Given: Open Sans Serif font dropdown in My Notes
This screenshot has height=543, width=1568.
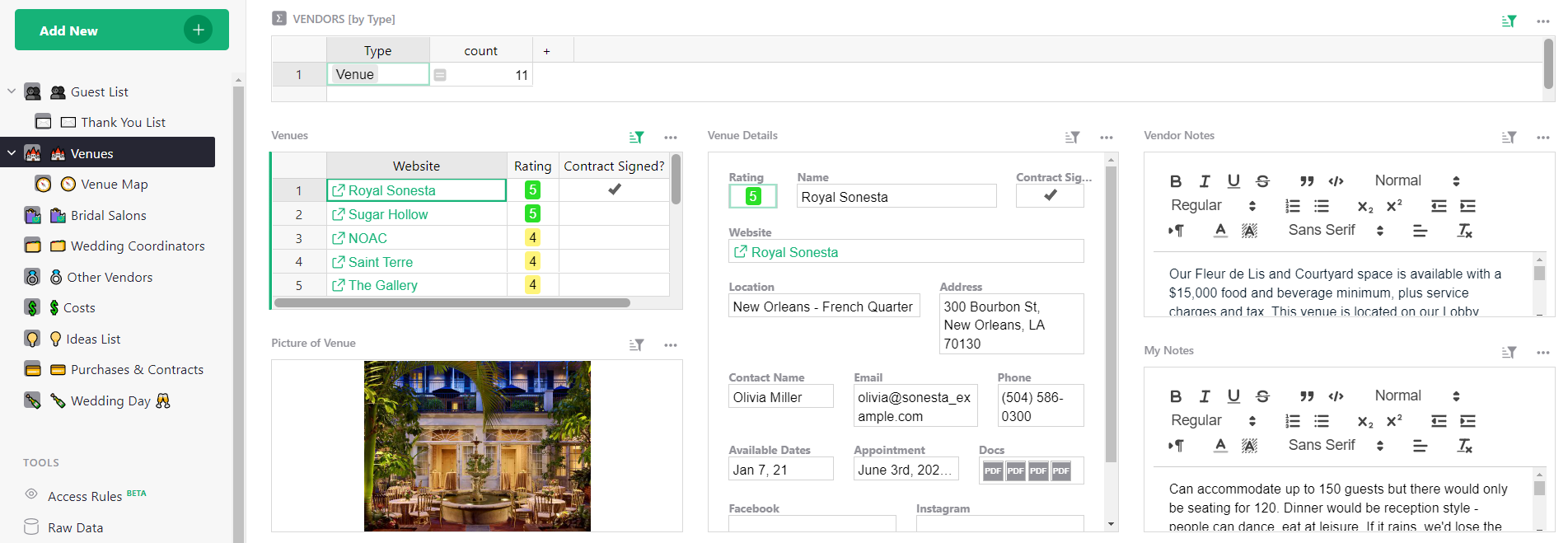Looking at the screenshot, I should coord(1336,446).
